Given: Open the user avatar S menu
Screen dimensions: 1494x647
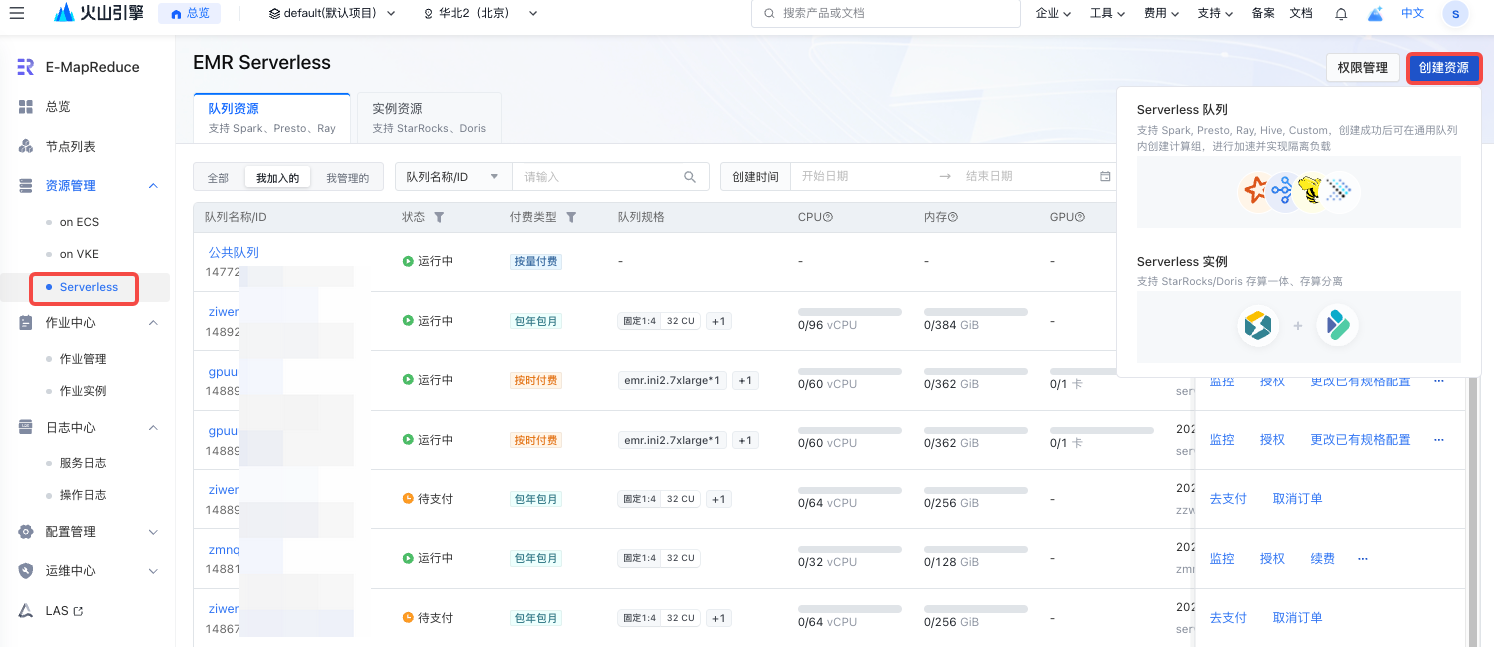Looking at the screenshot, I should click(1455, 13).
